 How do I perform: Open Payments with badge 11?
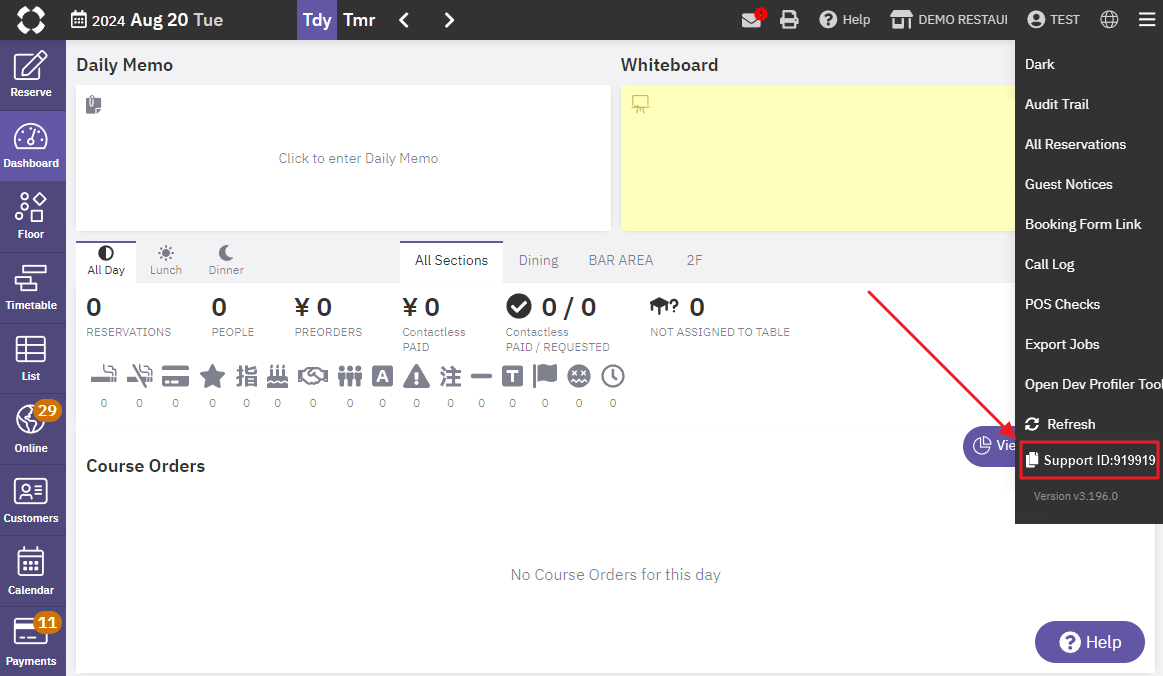[32, 642]
